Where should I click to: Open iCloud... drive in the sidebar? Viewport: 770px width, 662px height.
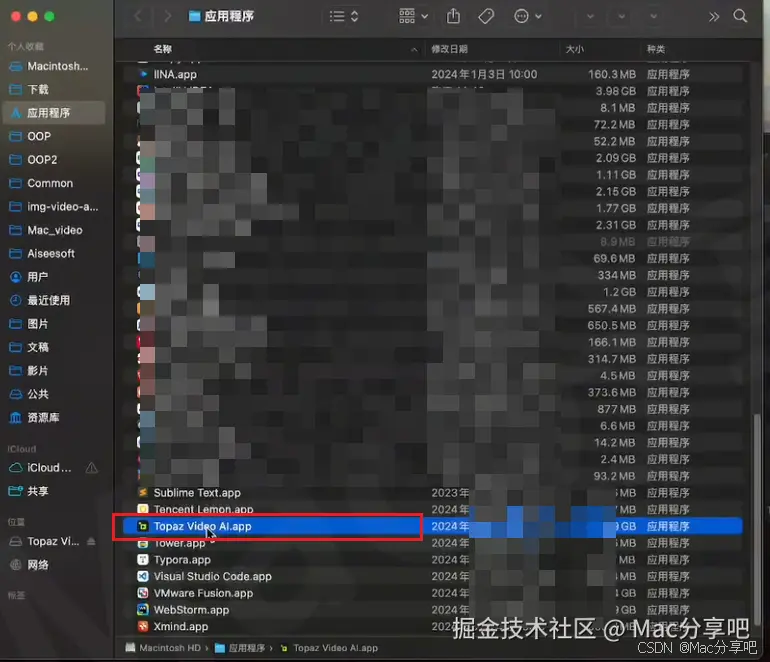[x=41, y=468]
